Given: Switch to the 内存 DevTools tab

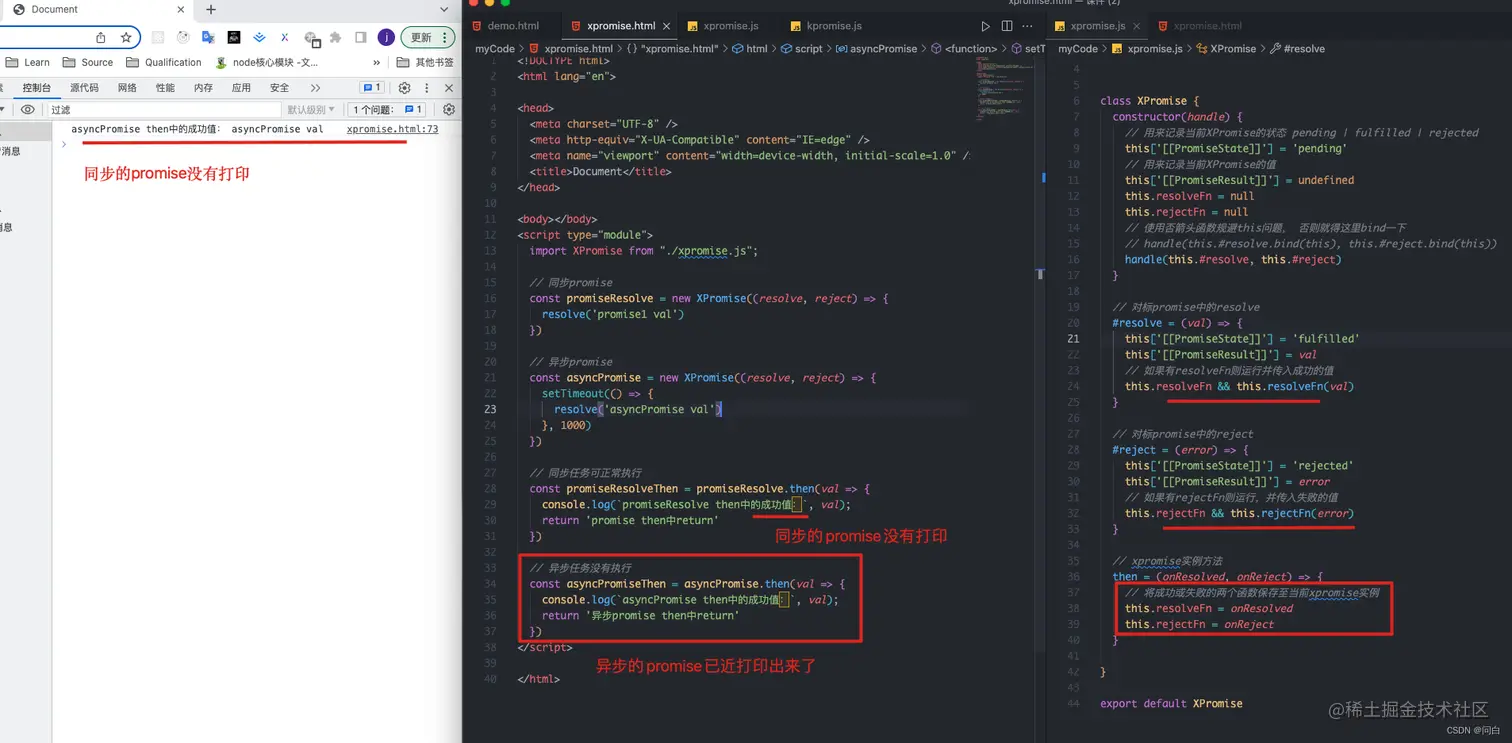Looking at the screenshot, I should tap(203, 88).
